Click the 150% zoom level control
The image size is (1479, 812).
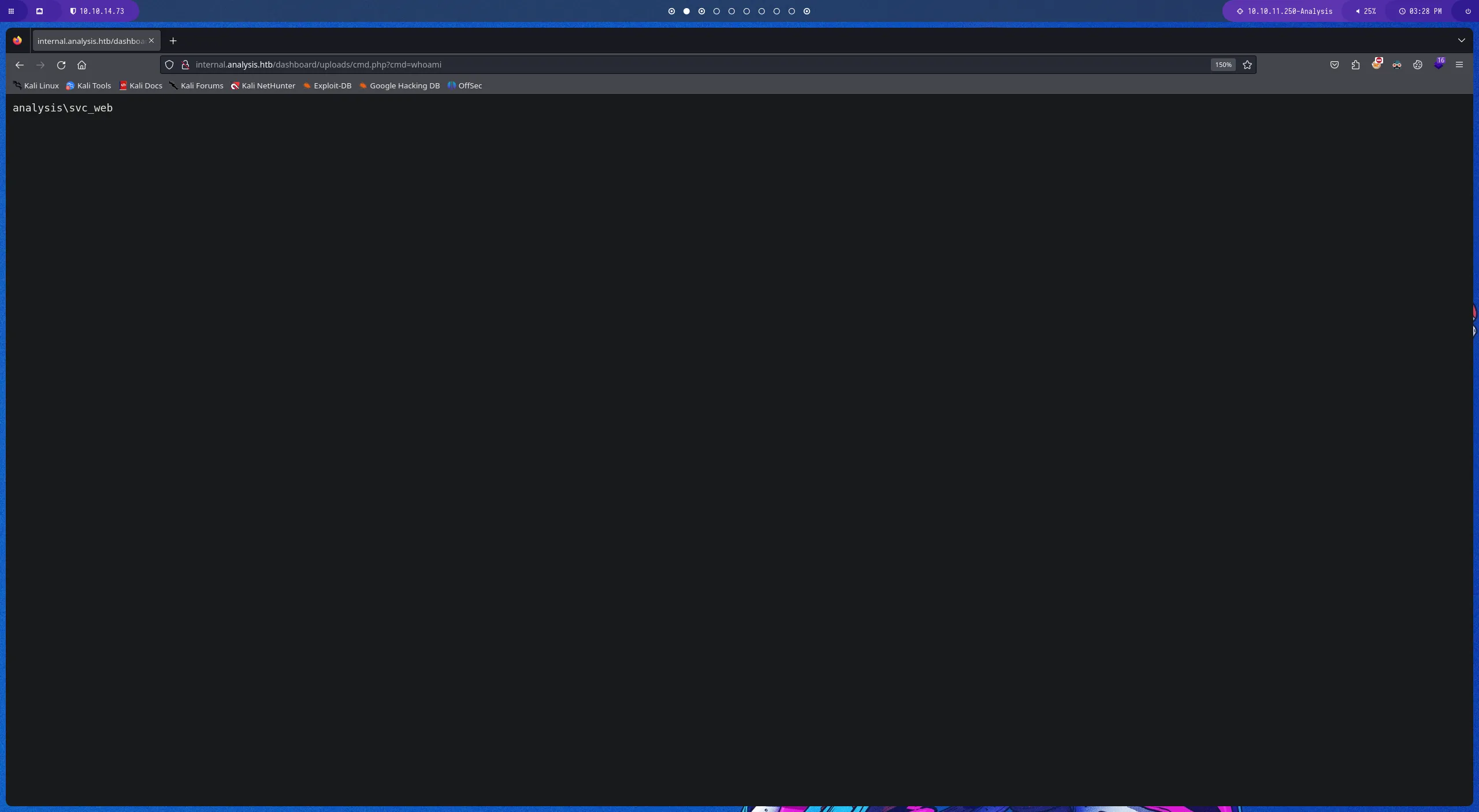coord(1222,65)
